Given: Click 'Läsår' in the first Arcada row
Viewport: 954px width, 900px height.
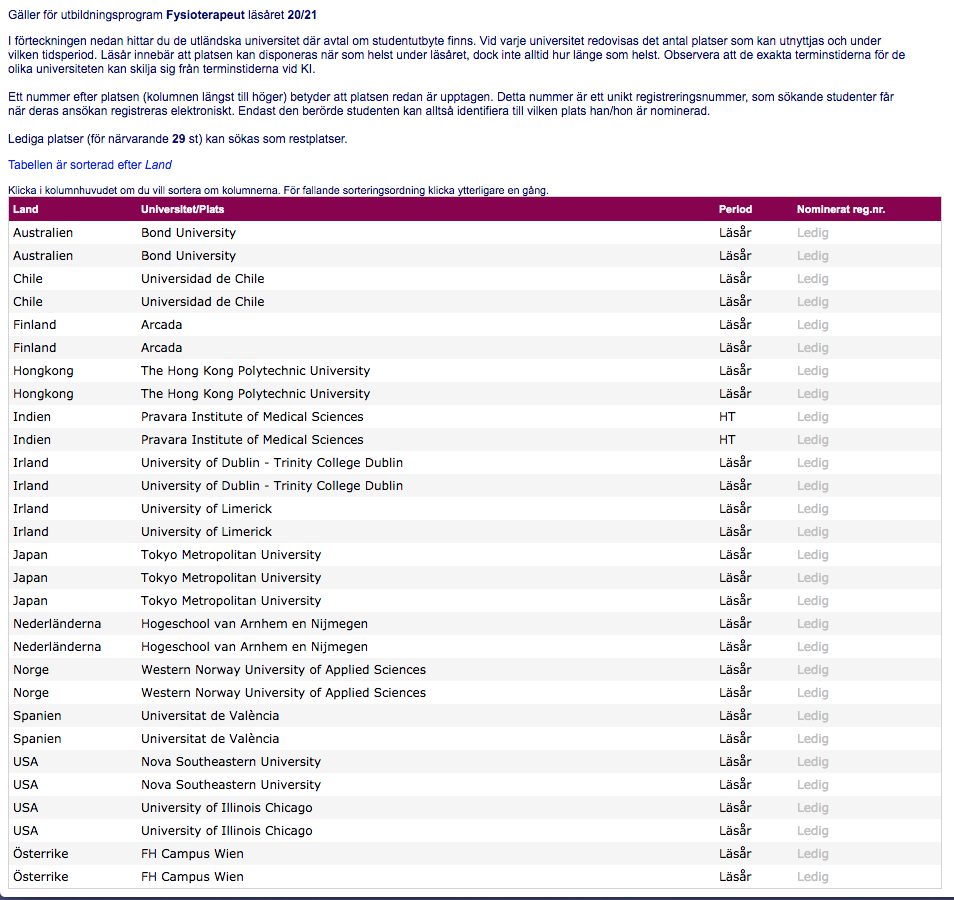Looking at the screenshot, I should [x=735, y=324].
